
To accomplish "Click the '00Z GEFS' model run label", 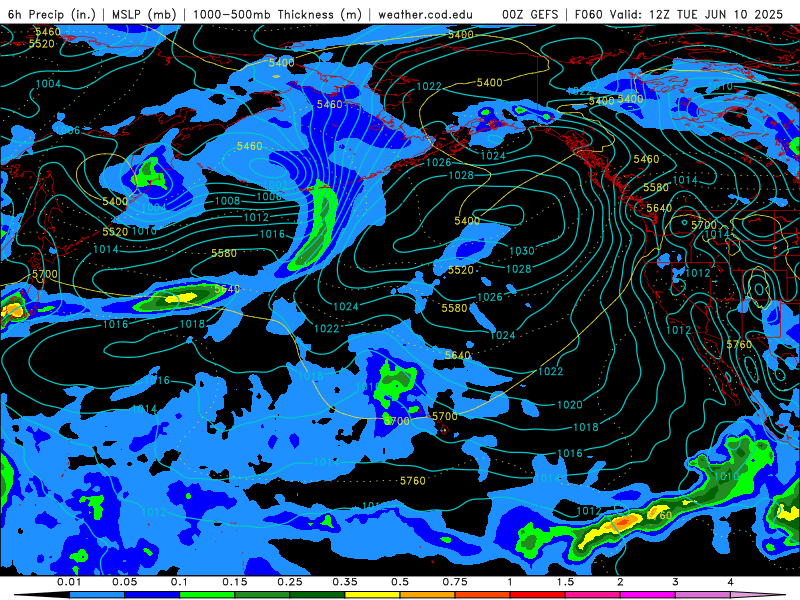I will pyautogui.click(x=530, y=14).
